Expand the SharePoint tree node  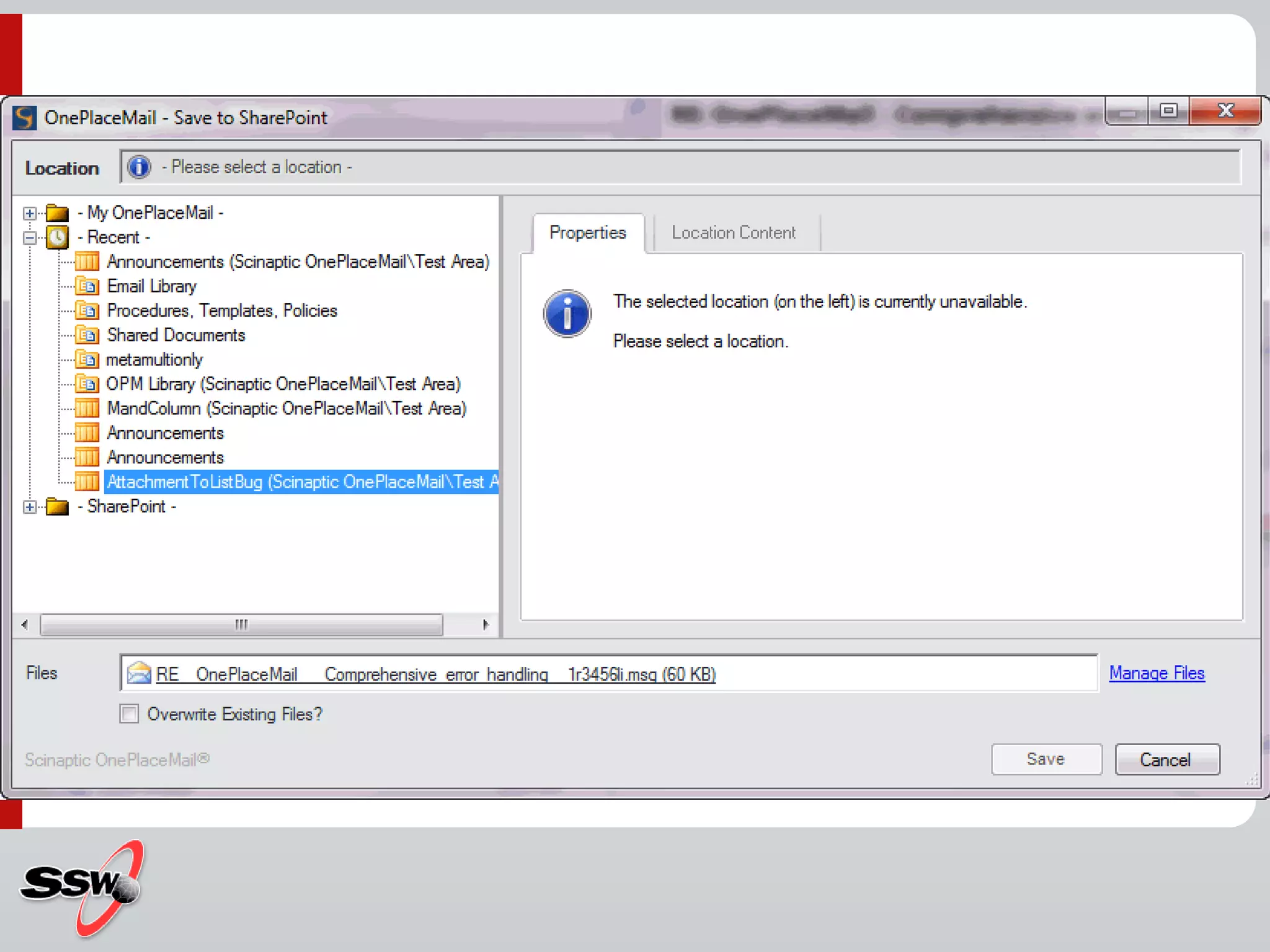[x=29, y=507]
